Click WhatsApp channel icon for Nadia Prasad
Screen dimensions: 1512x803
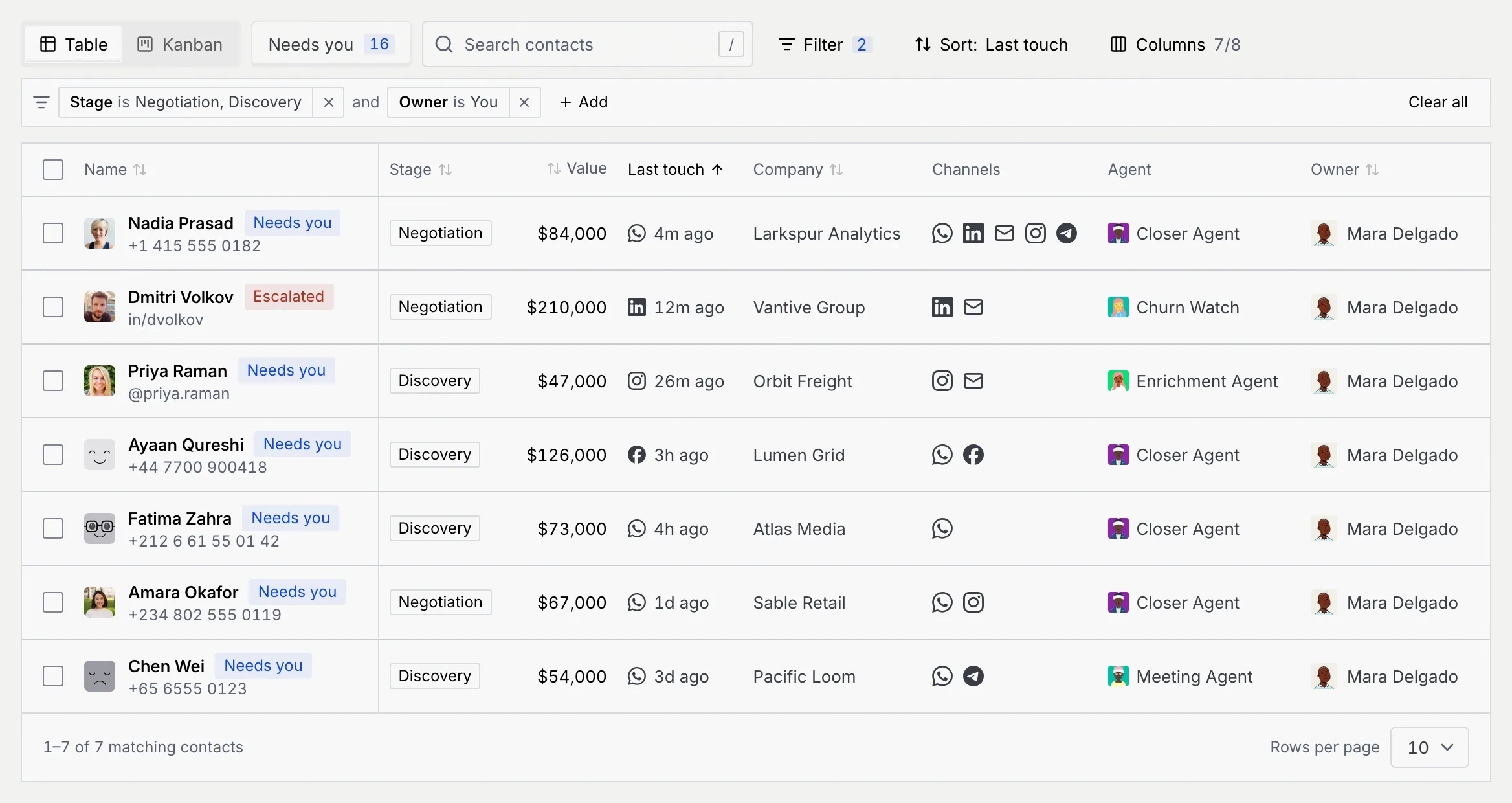click(942, 233)
